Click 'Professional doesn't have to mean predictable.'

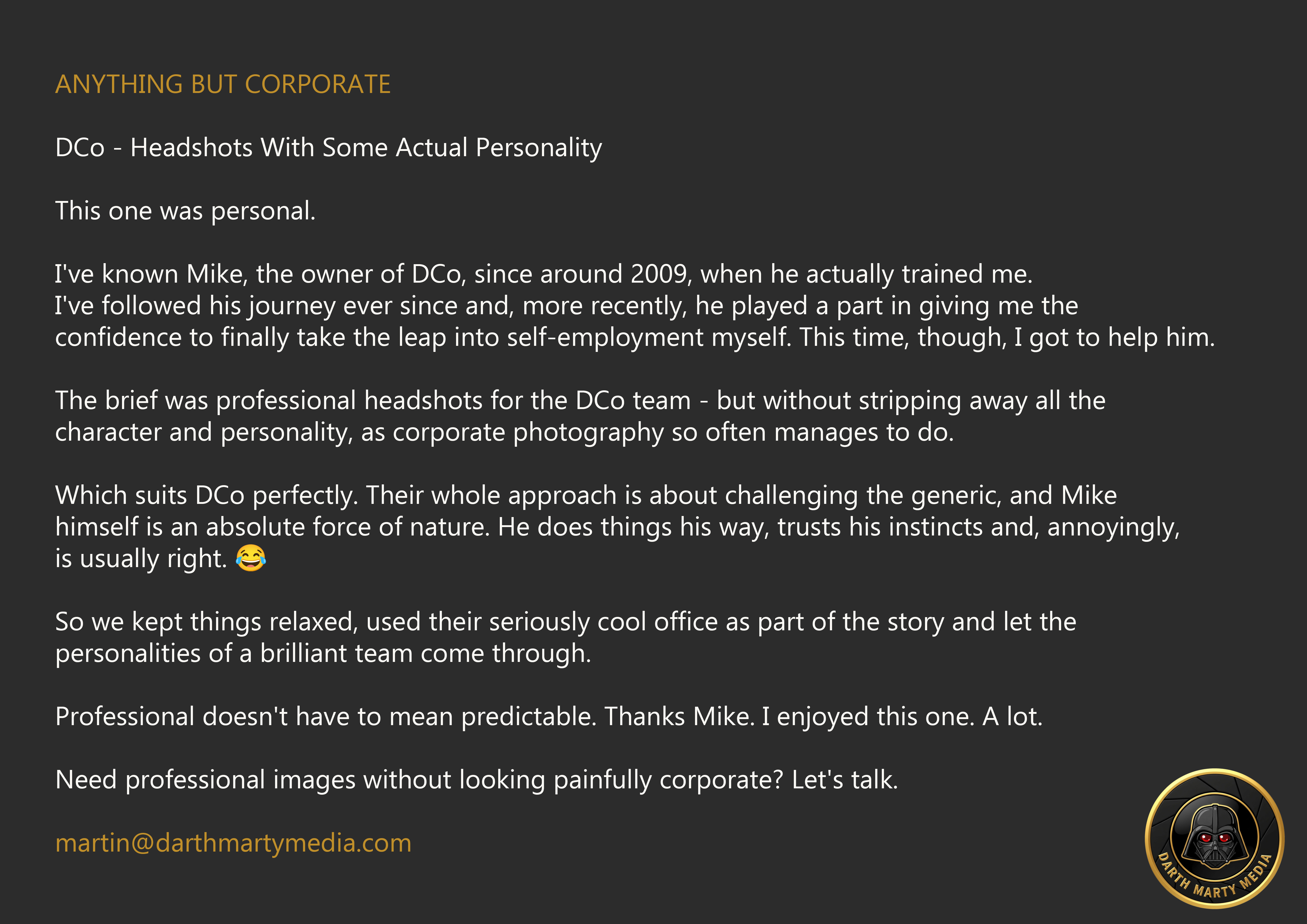[326, 716]
